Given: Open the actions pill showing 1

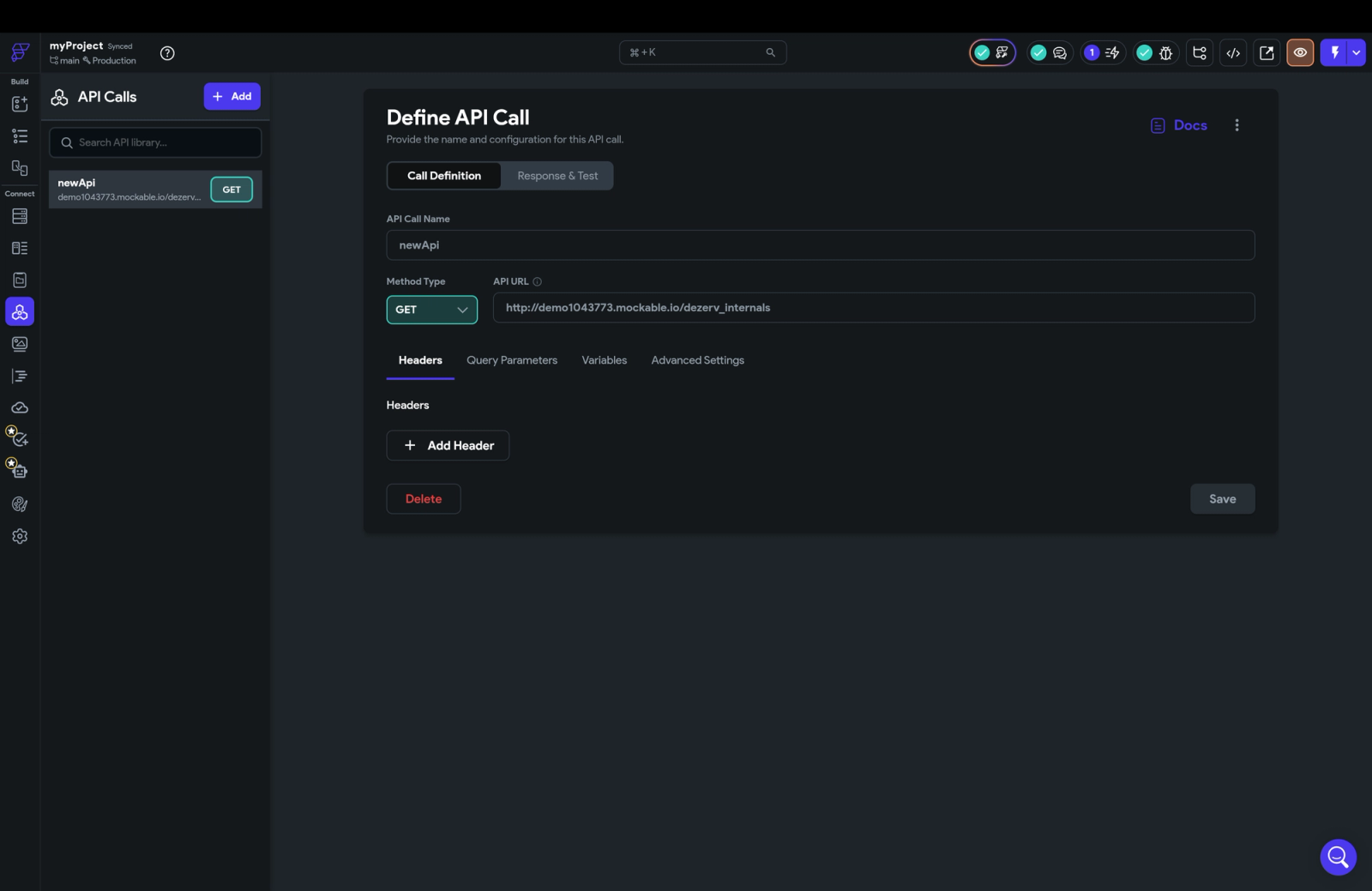Looking at the screenshot, I should tap(1102, 52).
